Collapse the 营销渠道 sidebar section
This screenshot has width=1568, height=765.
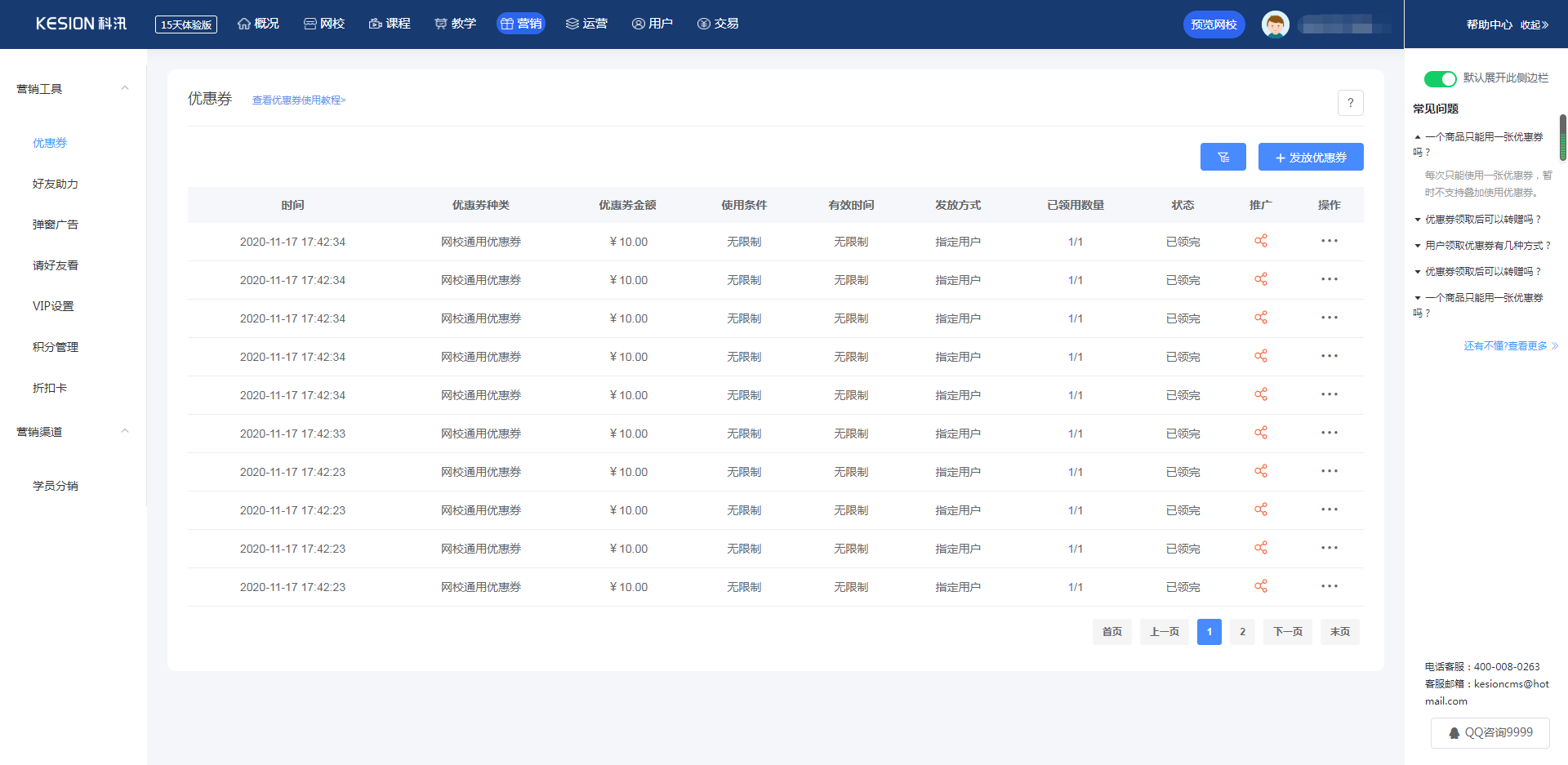[125, 431]
